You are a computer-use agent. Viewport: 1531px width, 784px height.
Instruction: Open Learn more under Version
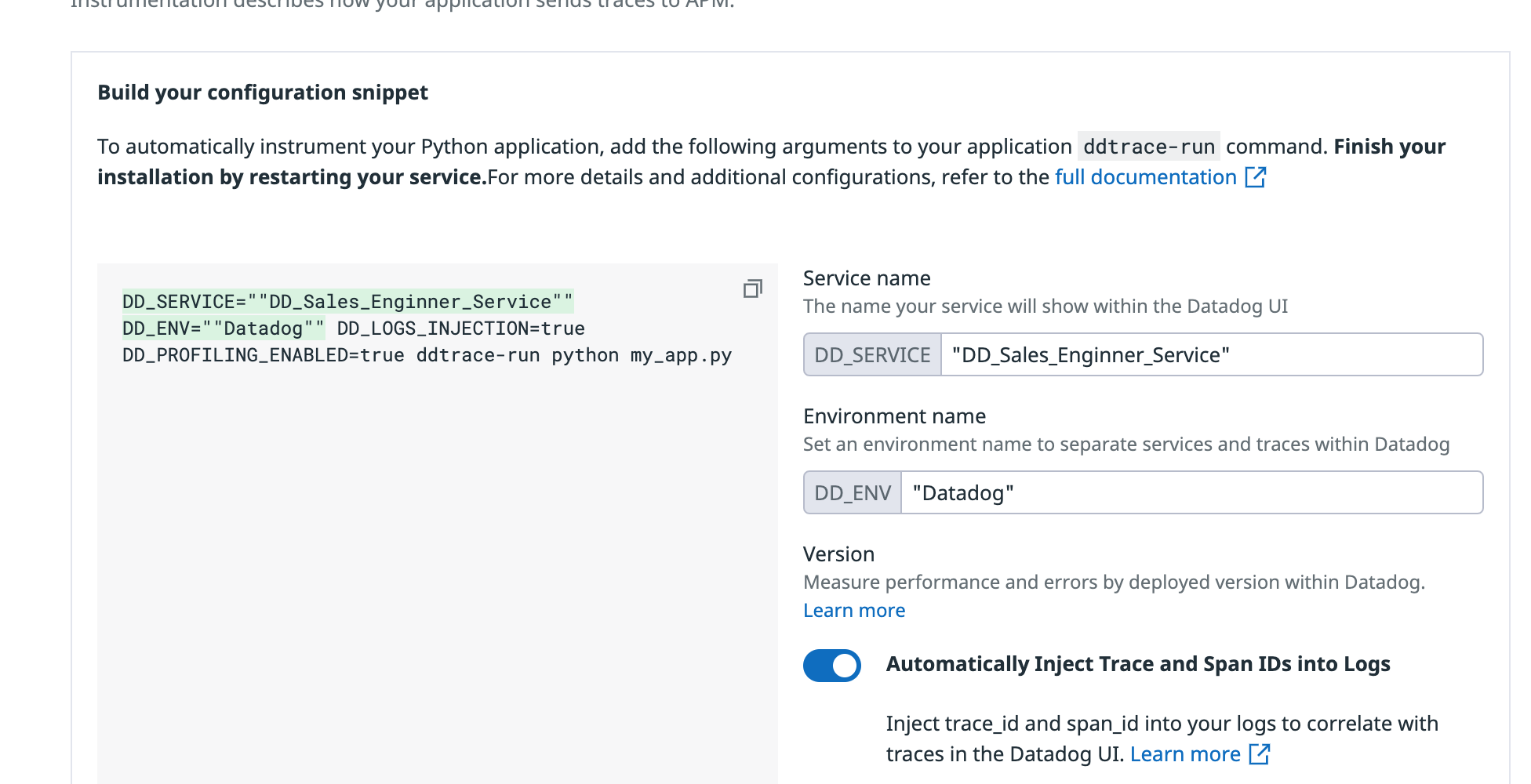(854, 610)
